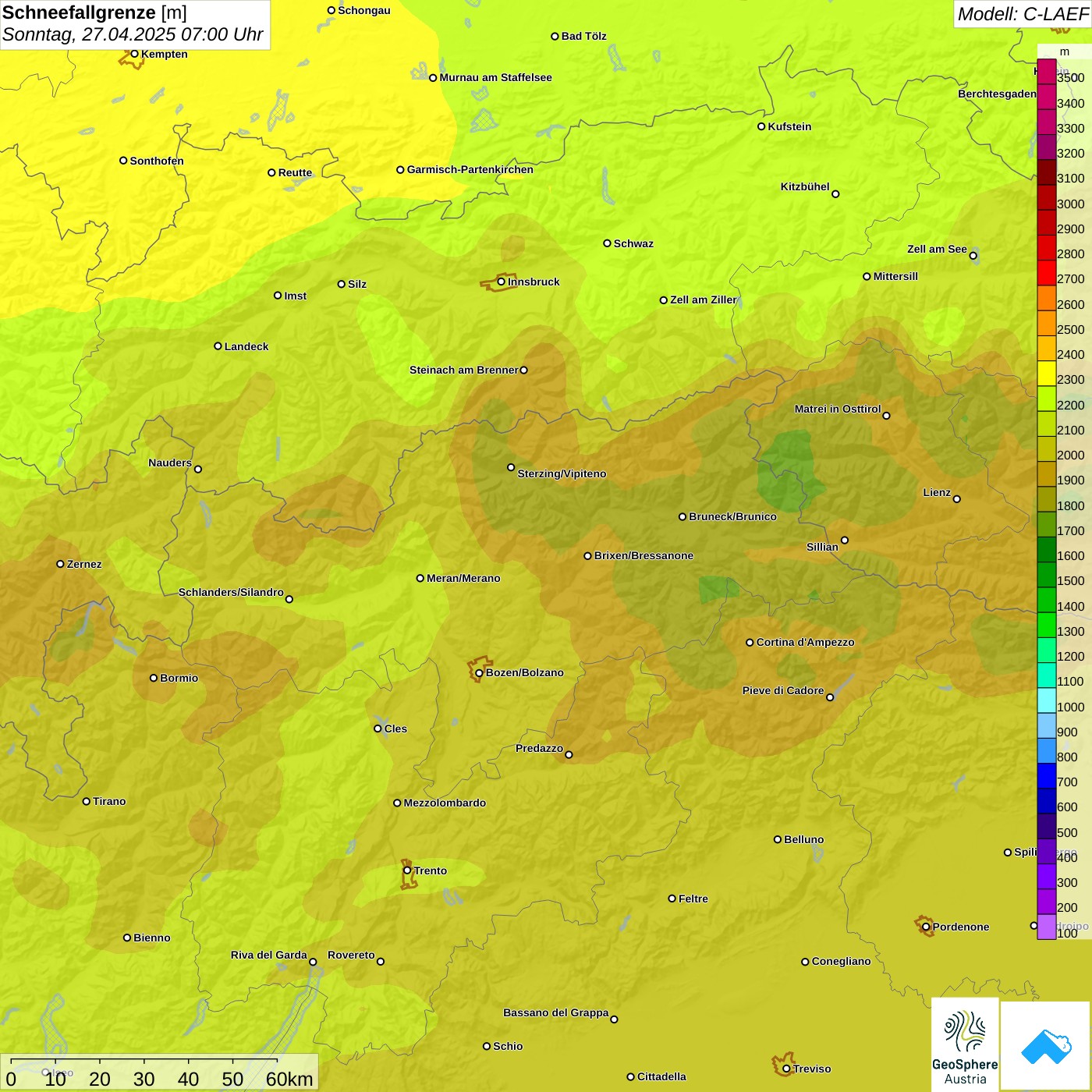Click the Belluno label
The image size is (1092, 1092).
(x=803, y=839)
